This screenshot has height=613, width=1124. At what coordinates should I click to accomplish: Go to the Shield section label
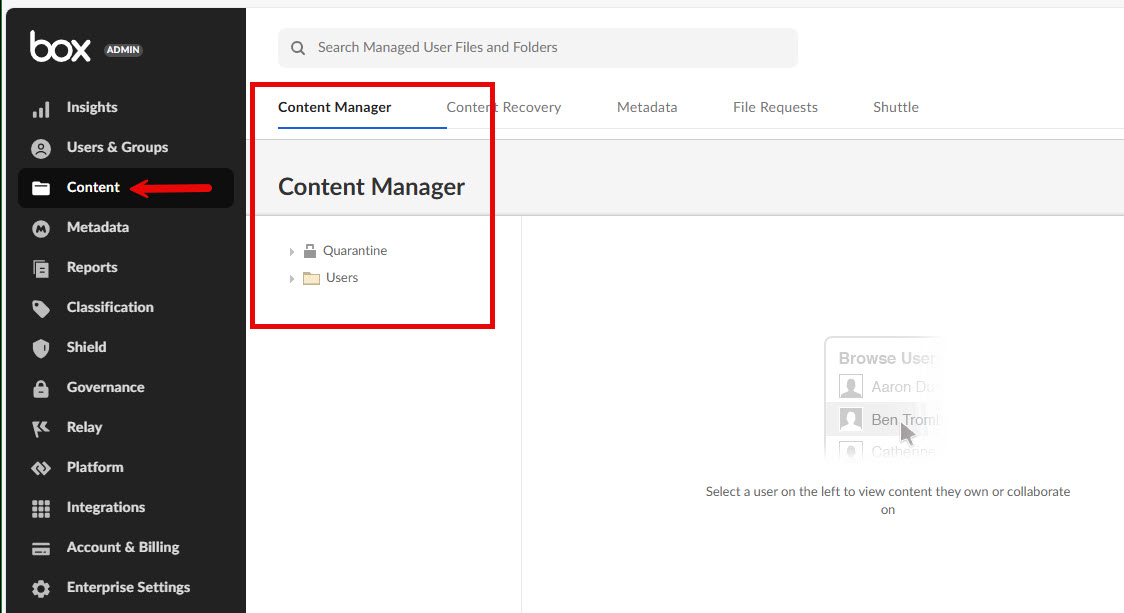pos(87,348)
